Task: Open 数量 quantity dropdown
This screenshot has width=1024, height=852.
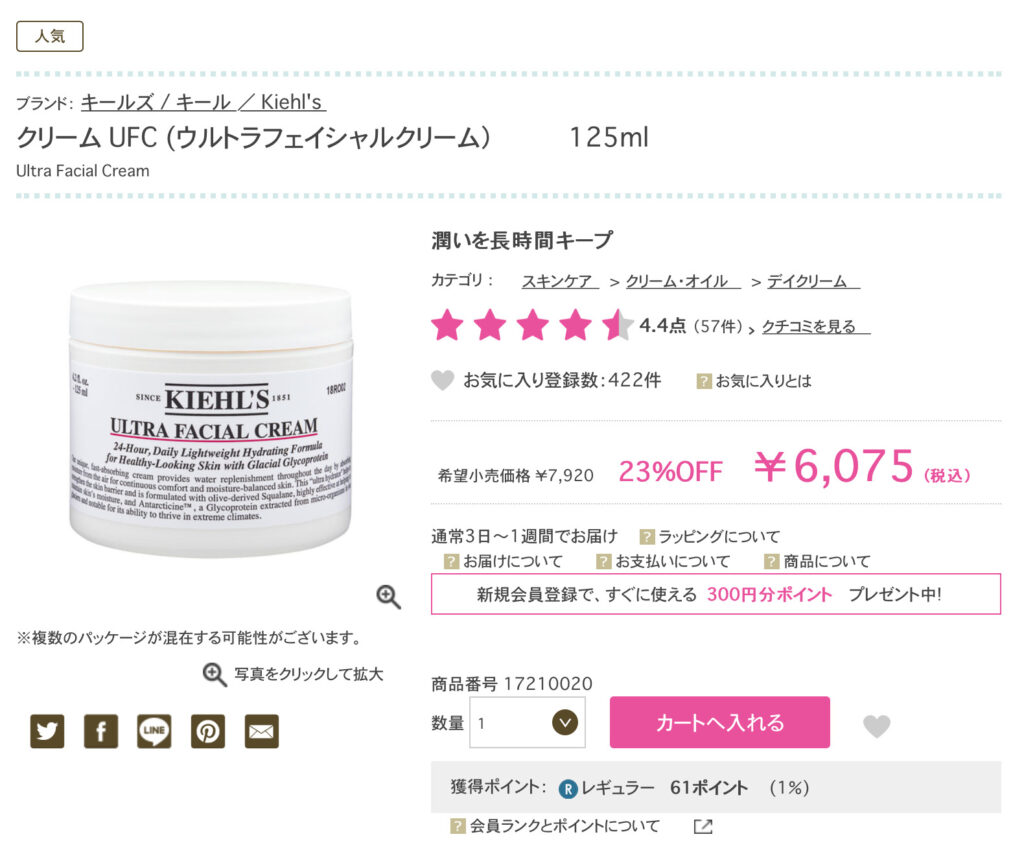Action: (x=527, y=723)
